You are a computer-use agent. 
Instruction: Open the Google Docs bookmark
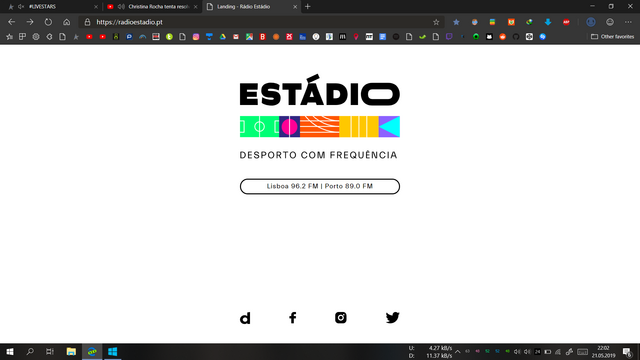(x=382, y=37)
